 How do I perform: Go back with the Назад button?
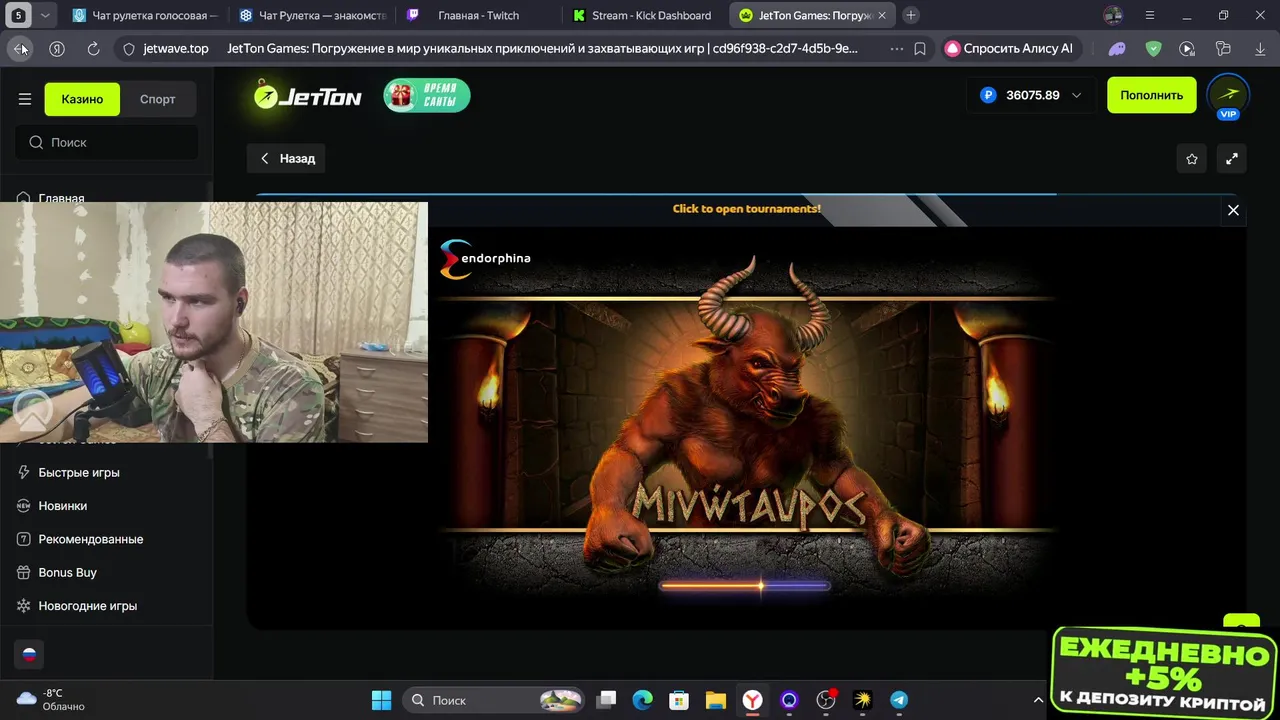pos(286,158)
